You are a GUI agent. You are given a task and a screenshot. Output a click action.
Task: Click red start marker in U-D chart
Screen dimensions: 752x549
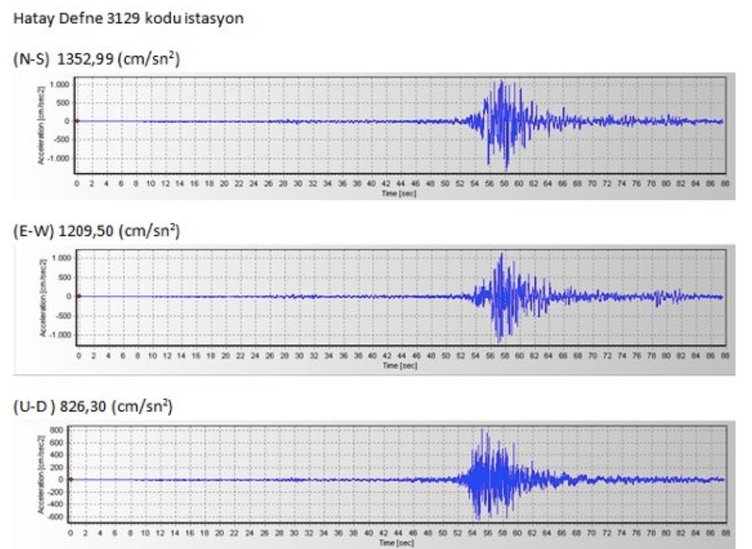point(77,479)
